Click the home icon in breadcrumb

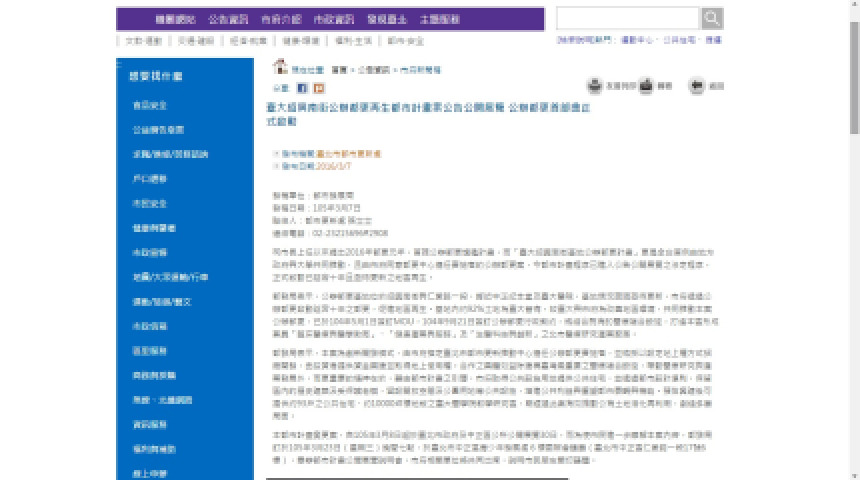tap(280, 68)
